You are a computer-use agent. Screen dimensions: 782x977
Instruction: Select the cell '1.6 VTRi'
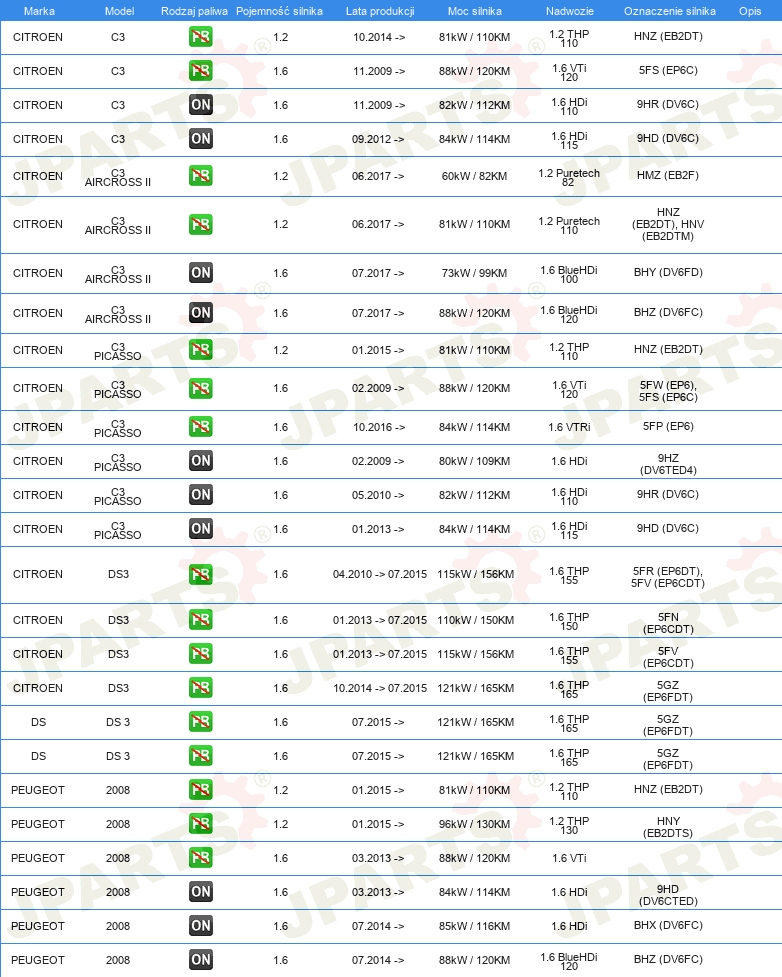click(569, 427)
